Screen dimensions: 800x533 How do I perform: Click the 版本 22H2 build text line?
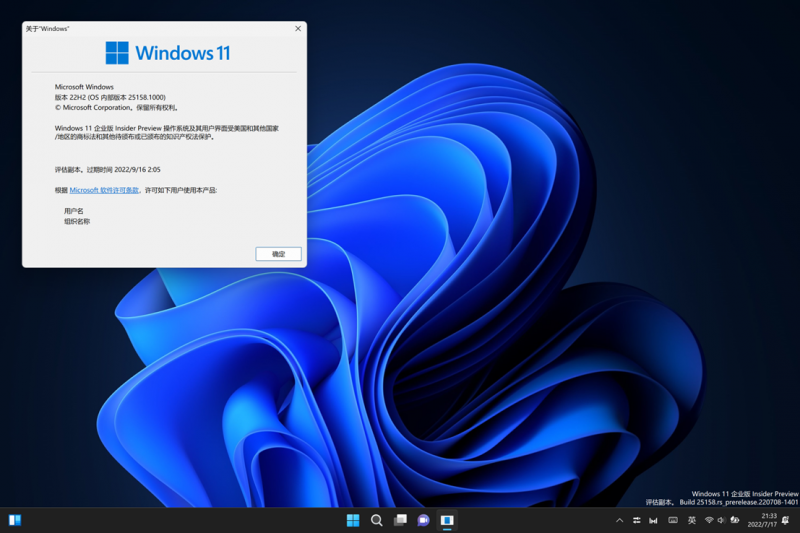(110, 97)
